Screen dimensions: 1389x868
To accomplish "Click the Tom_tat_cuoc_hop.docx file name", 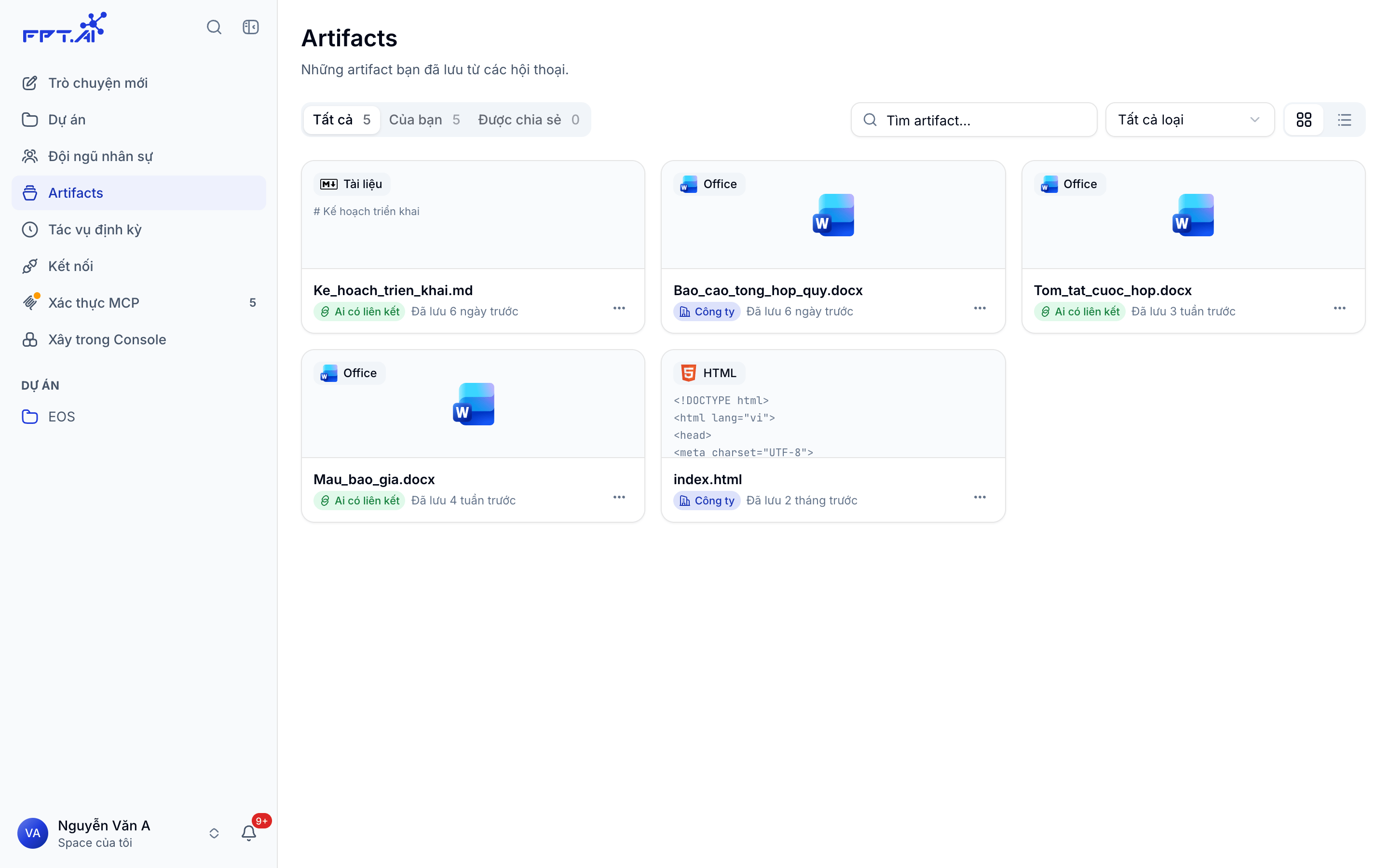I will (1112, 290).
